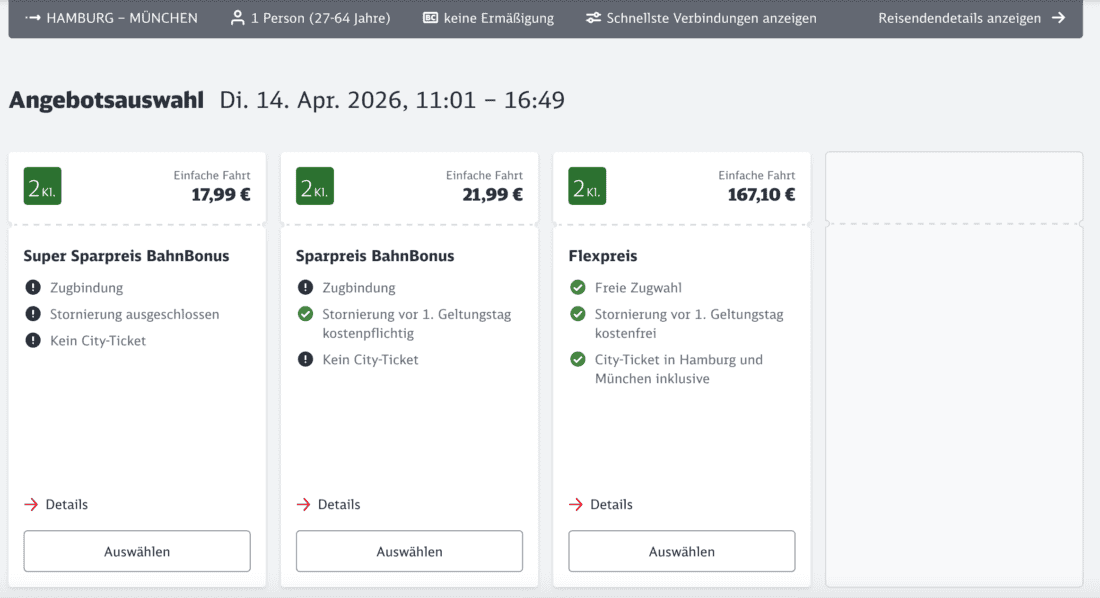The image size is (1100, 598).
Task: Click the date Di. 14. Apr. 2026, 11:01 – 16:49
Action: pyautogui.click(x=391, y=100)
